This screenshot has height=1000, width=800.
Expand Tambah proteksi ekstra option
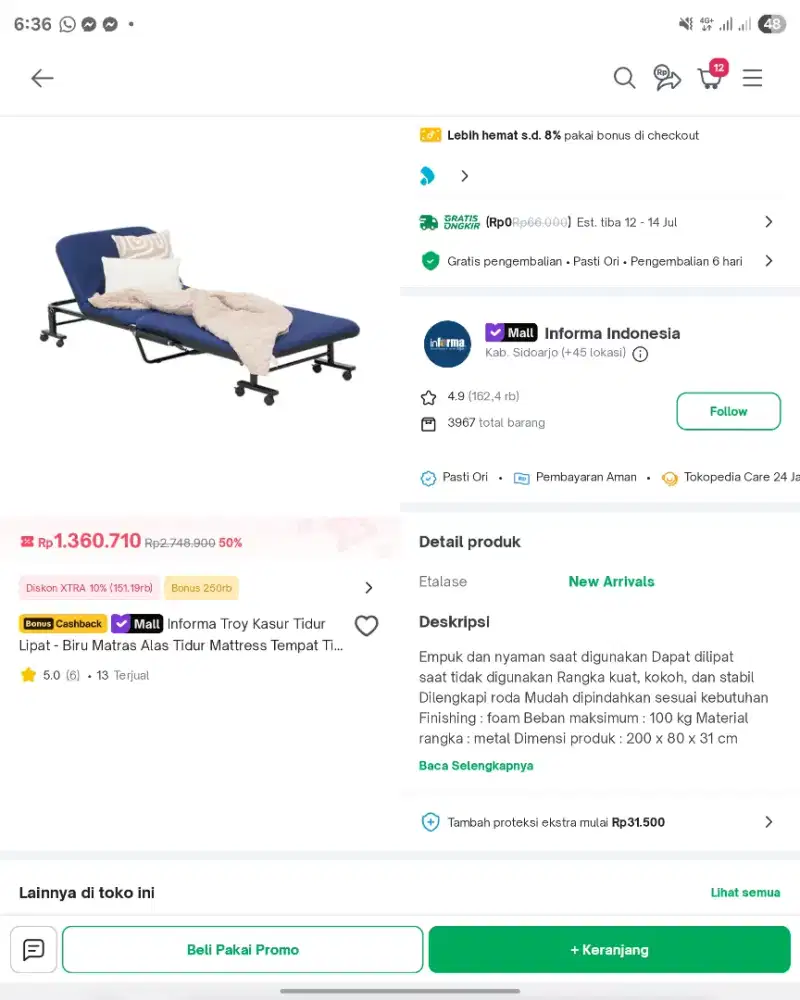click(596, 822)
